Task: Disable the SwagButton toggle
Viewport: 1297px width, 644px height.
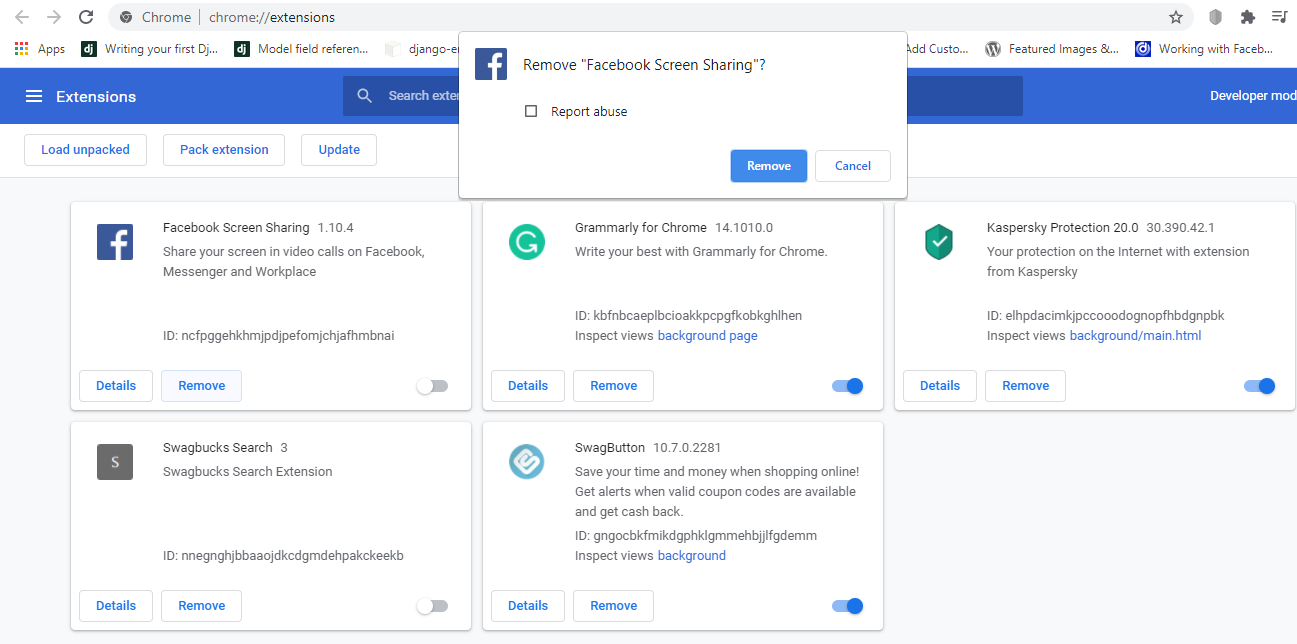Action: tap(847, 606)
